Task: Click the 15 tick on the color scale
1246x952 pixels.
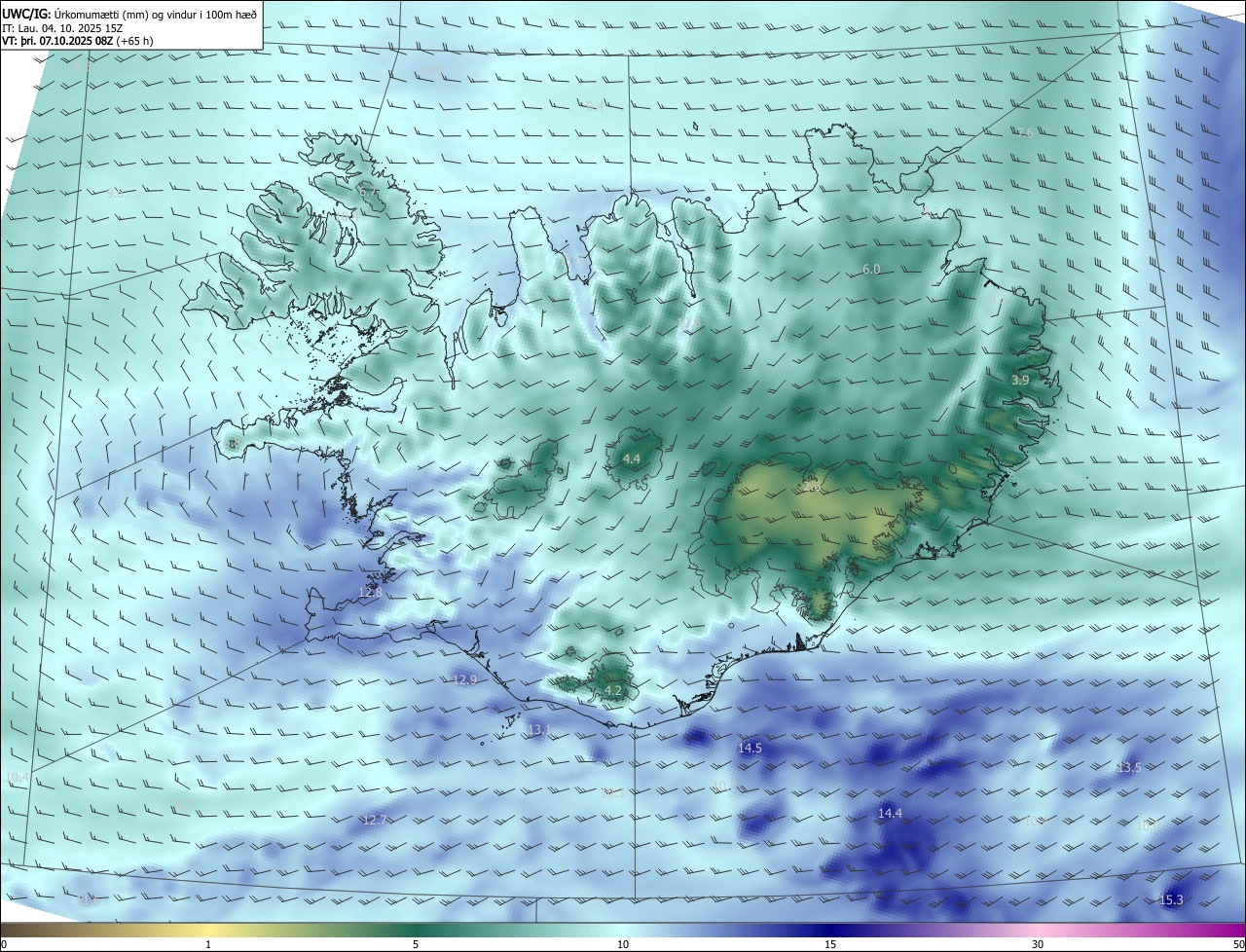Action: point(830,944)
